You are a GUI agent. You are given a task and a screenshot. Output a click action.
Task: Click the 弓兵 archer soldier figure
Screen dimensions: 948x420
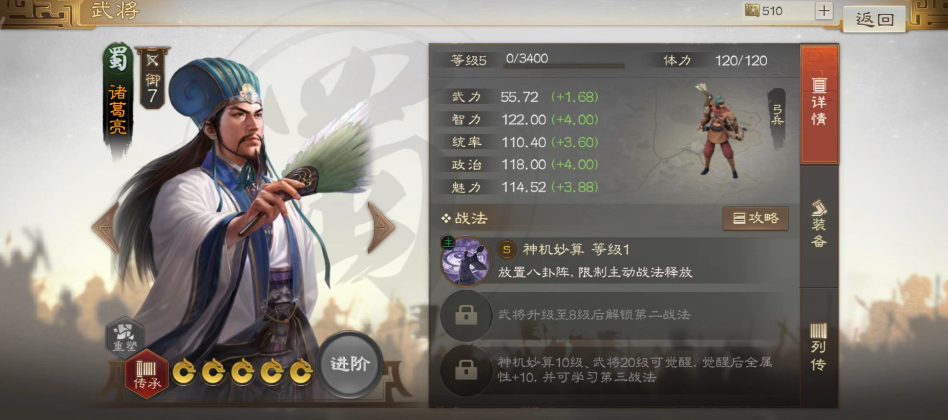point(718,131)
